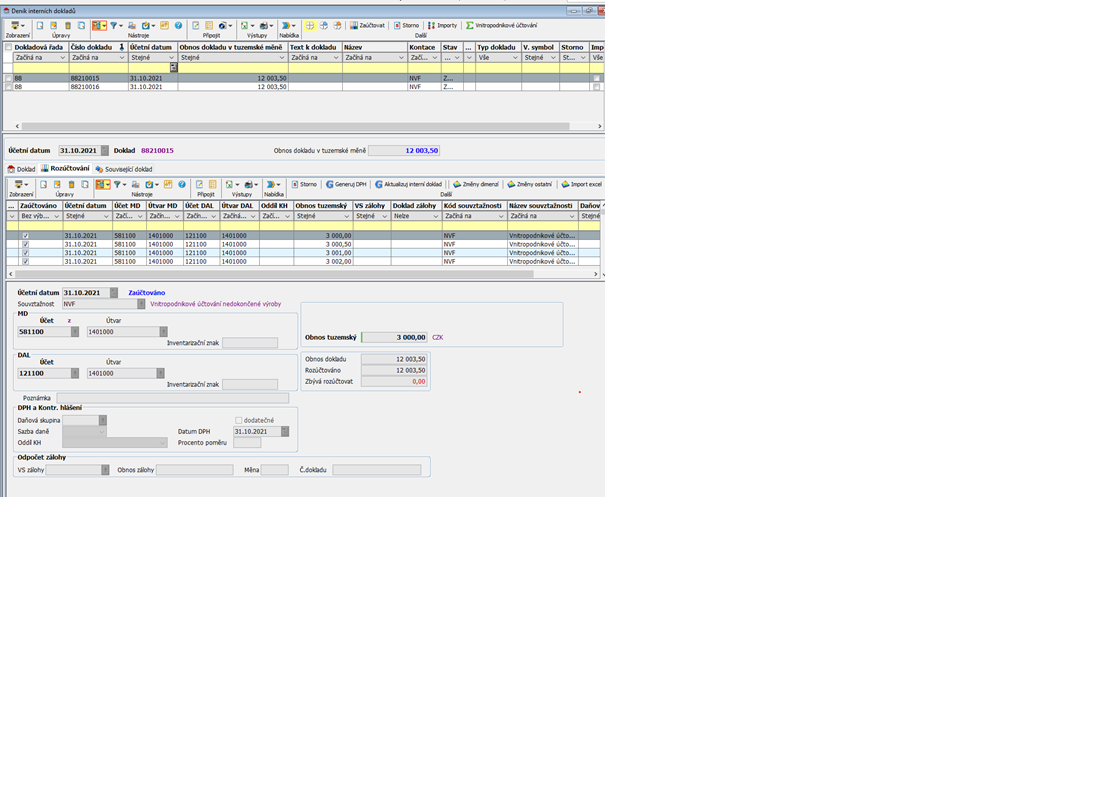Click the Vnitropodnikové účtování sigma icon

(470, 25)
